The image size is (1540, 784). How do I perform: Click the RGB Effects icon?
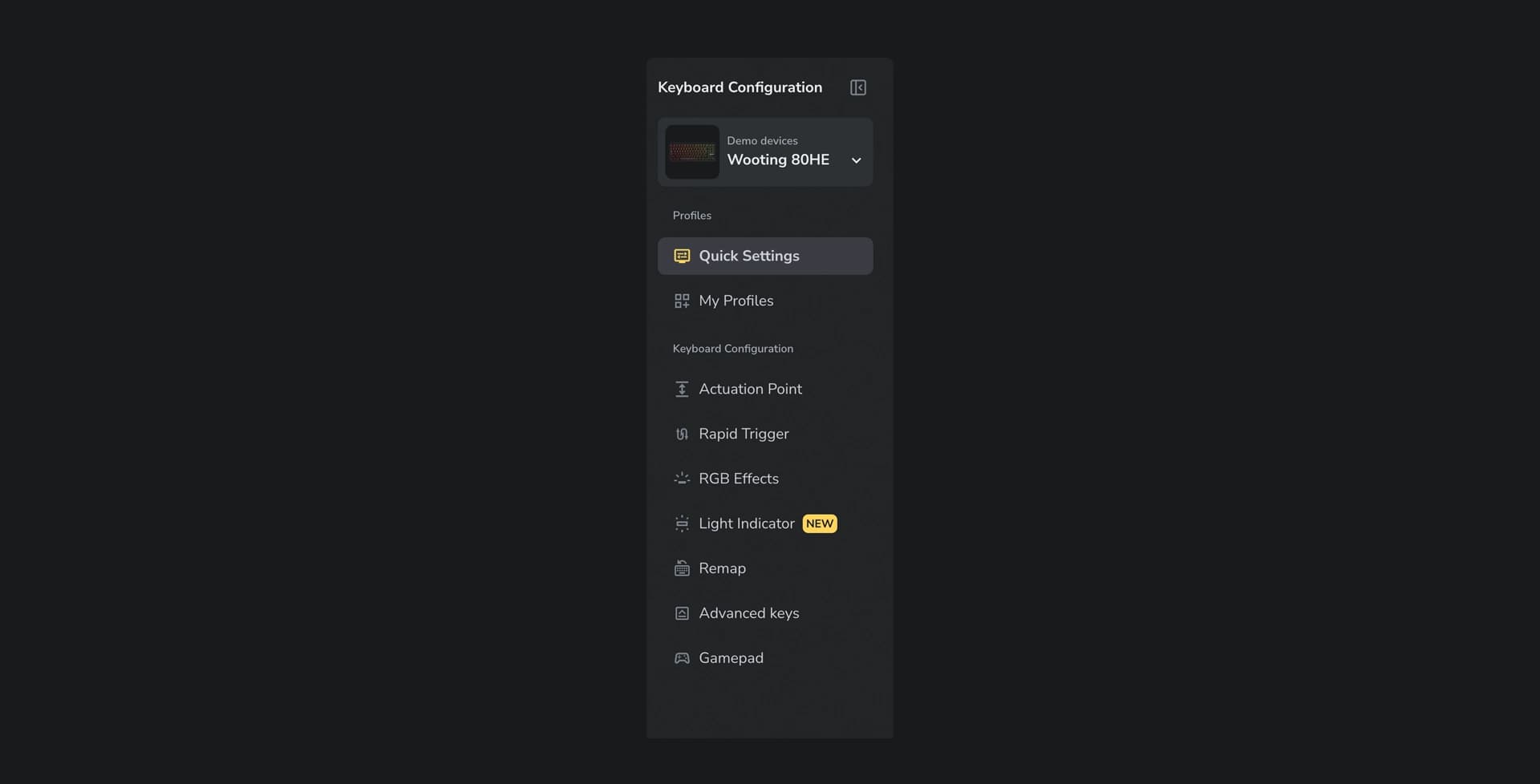pyautogui.click(x=682, y=479)
